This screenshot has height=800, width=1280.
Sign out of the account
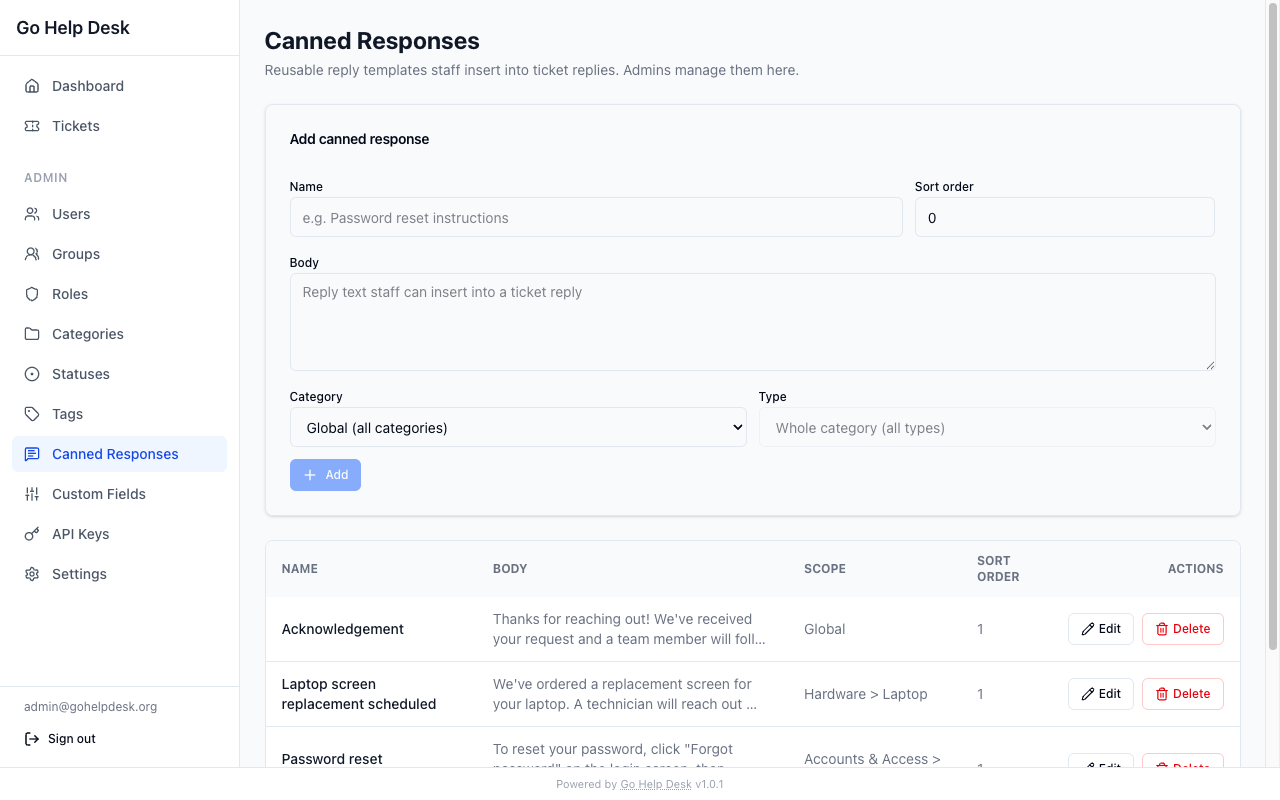[60, 739]
